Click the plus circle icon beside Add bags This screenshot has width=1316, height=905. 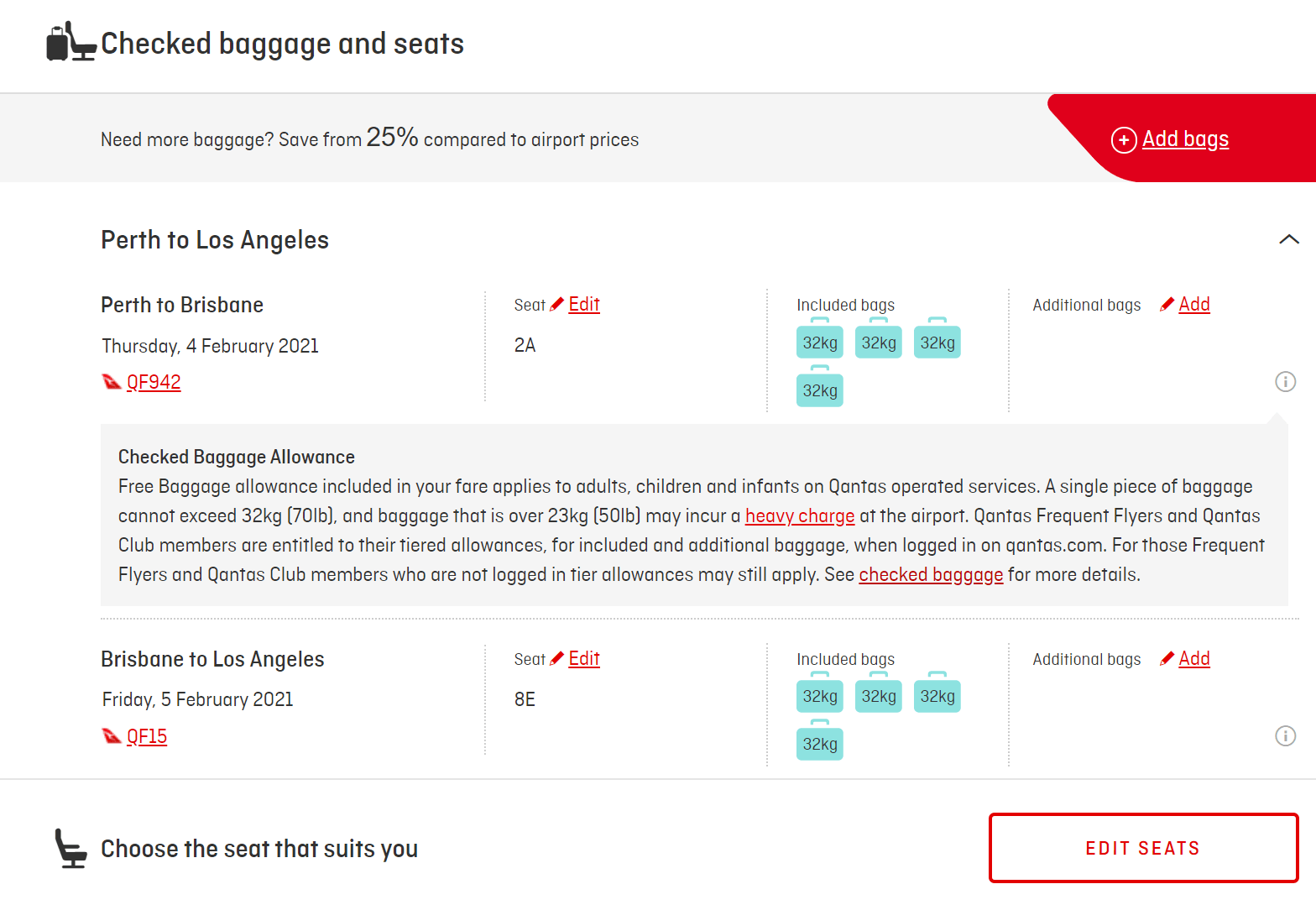[1124, 139]
